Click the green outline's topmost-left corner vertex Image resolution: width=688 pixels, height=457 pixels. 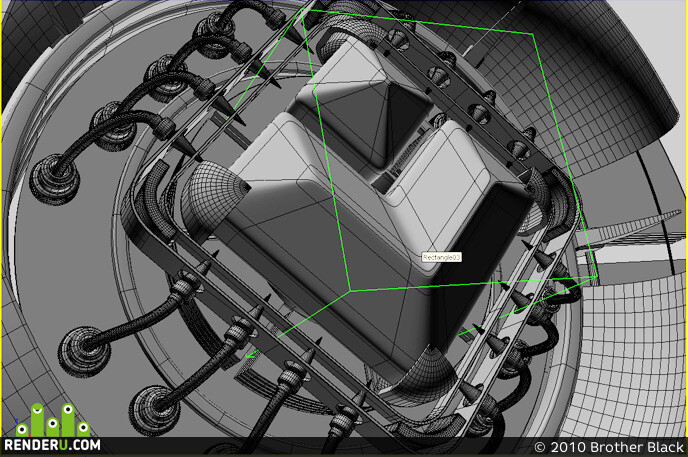coord(302,9)
